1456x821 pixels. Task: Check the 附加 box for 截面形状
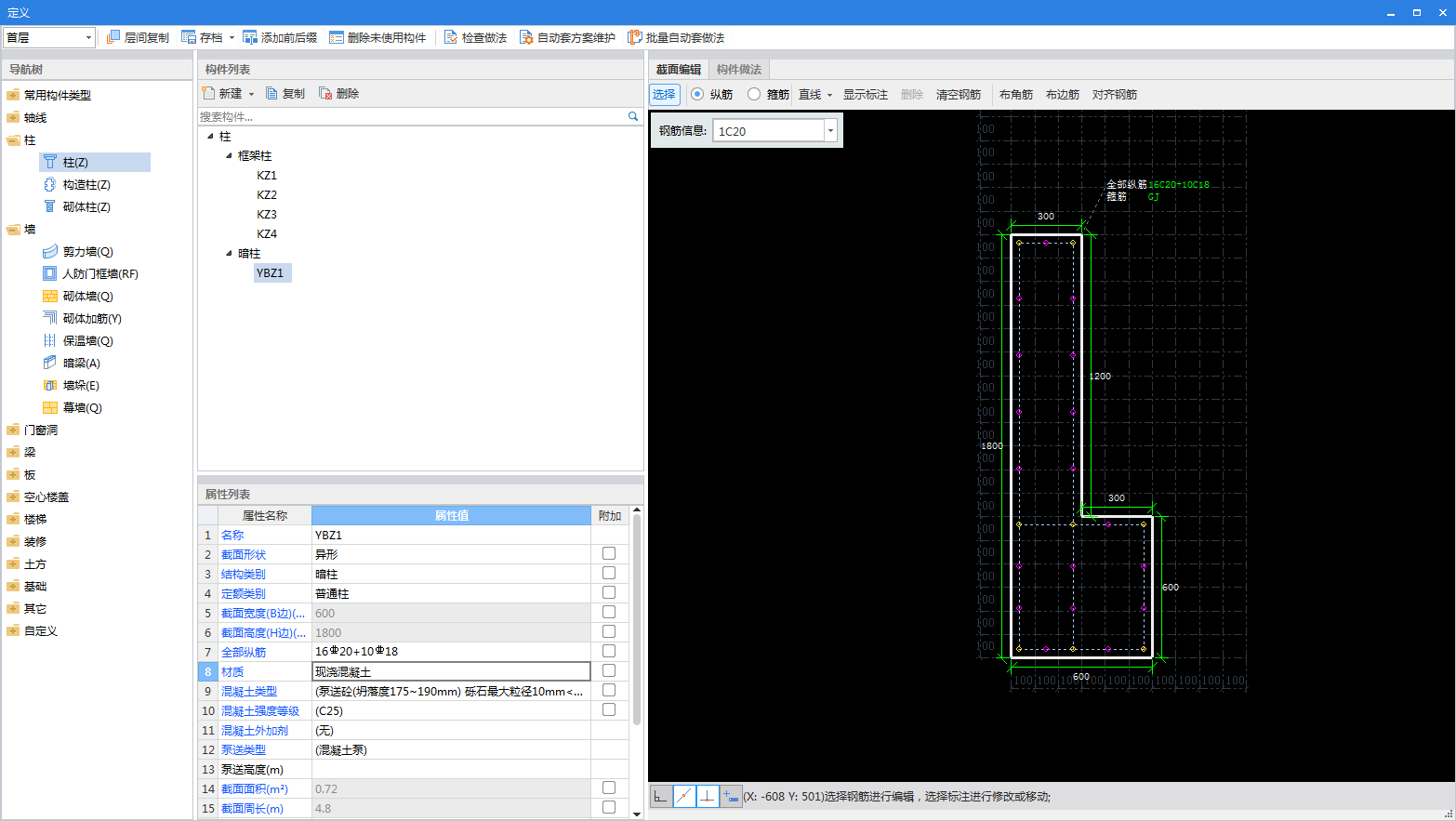[x=609, y=553]
